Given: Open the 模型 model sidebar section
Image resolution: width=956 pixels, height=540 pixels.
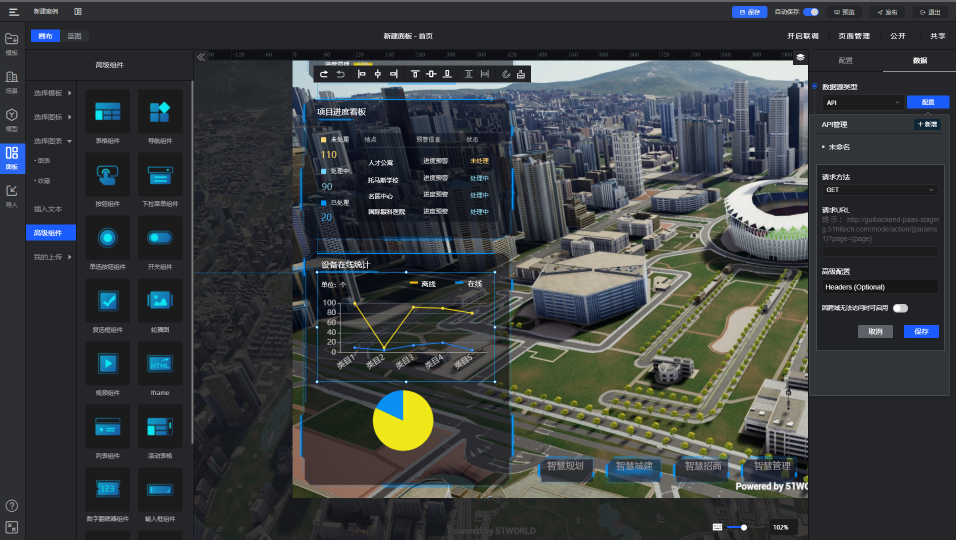Looking at the screenshot, I should pyautogui.click(x=12, y=120).
